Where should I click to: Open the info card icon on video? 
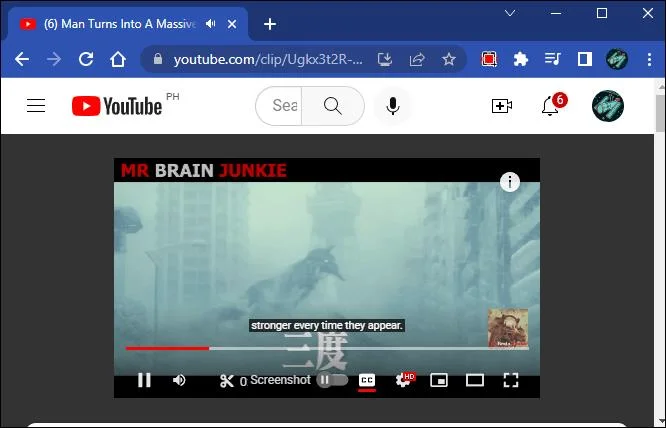[510, 182]
